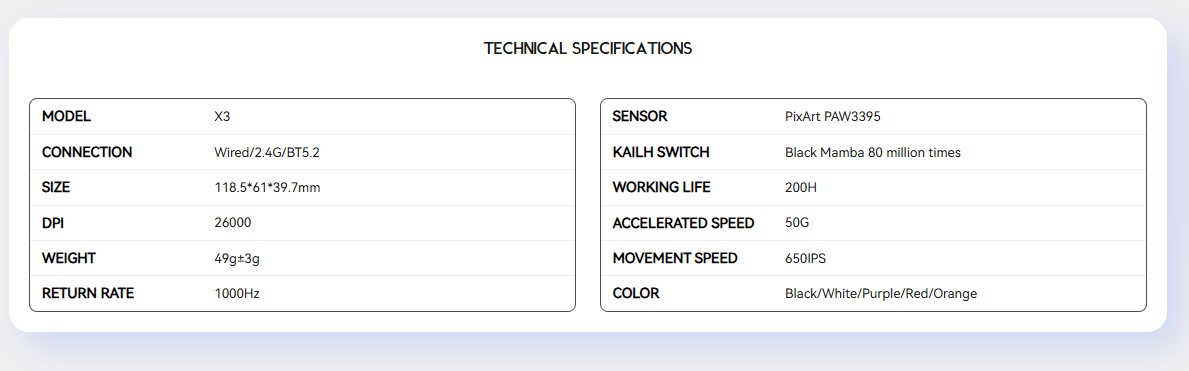
Task: Select the 26000 DPI value
Action: tap(233, 223)
